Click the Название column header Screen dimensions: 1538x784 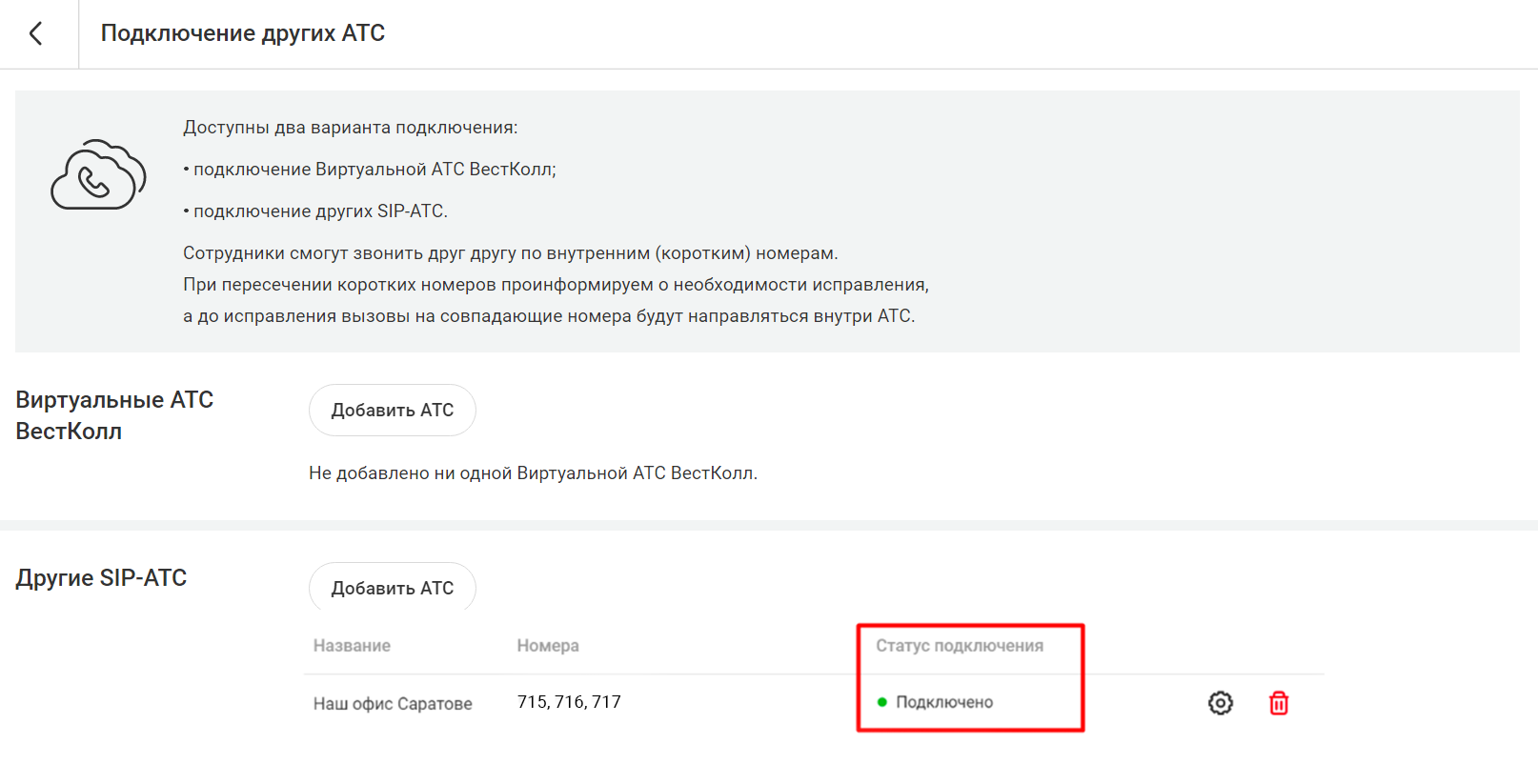click(x=352, y=646)
